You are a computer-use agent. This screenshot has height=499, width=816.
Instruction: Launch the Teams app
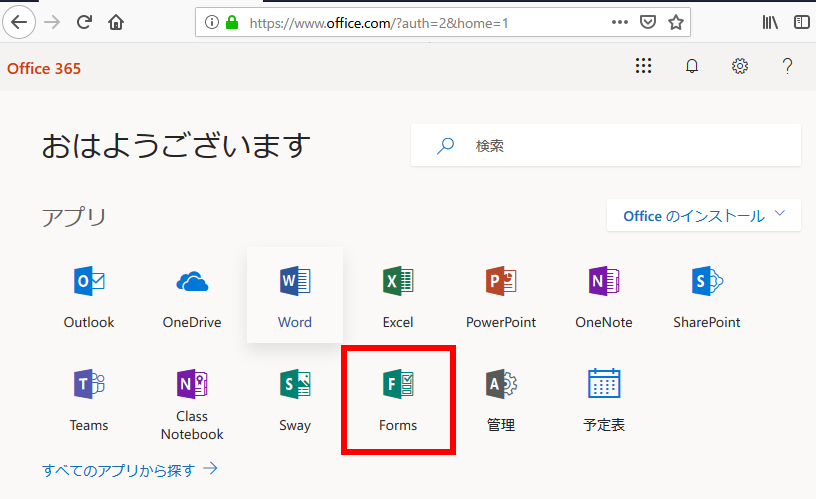coord(89,400)
